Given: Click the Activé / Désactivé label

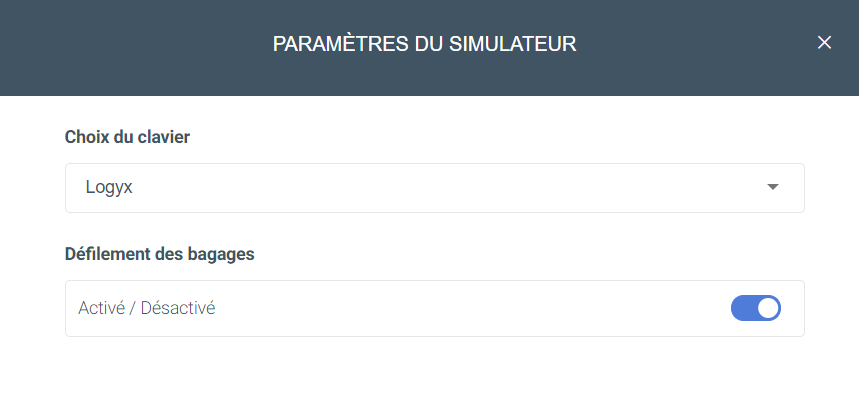Looking at the screenshot, I should click(146, 308).
